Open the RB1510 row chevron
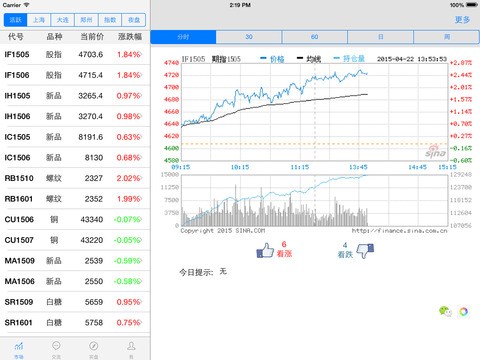 coord(141,178)
